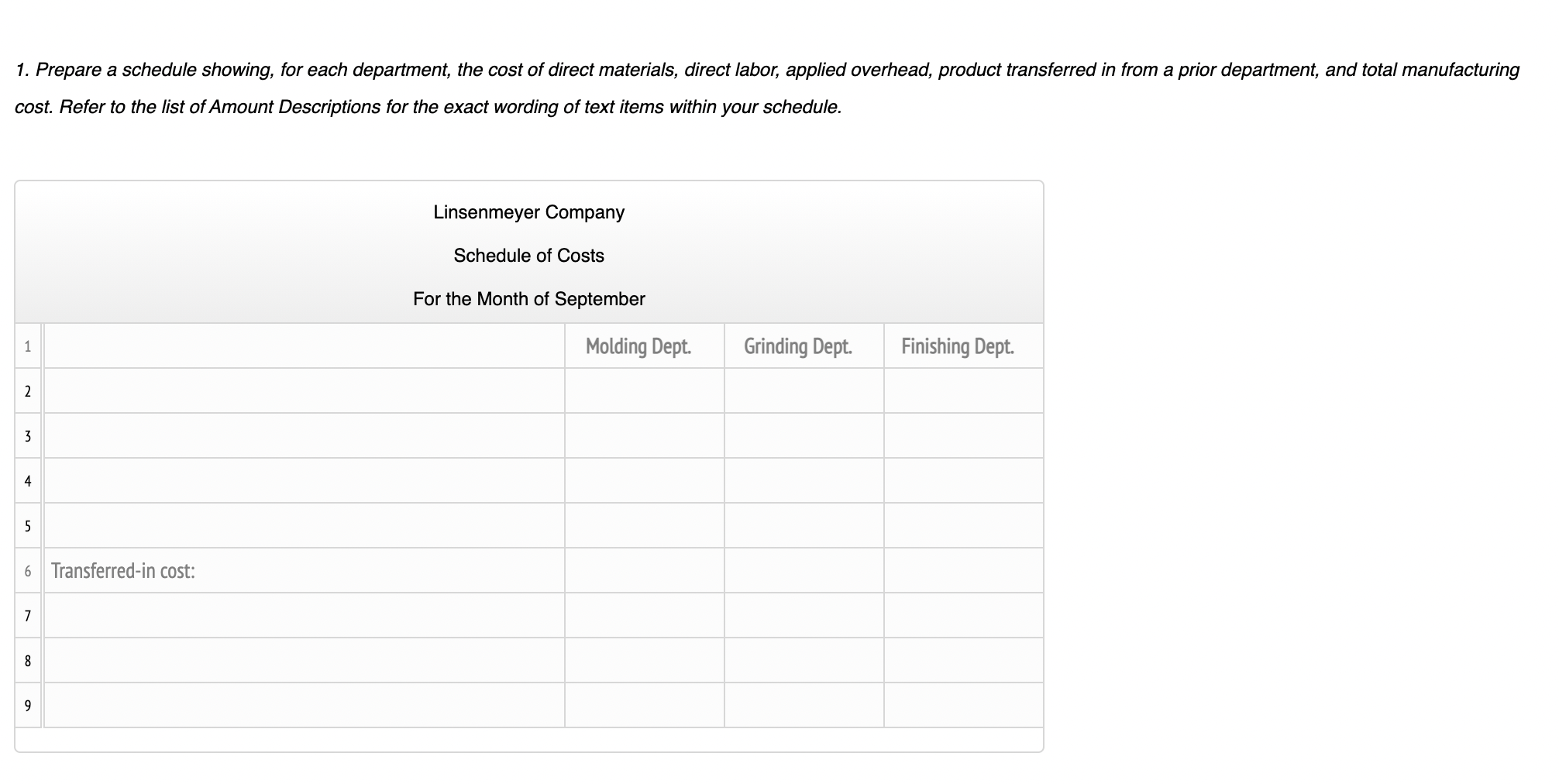Click the Schedule of Costs heading
The height and width of the screenshot is (784, 1559).
529,256
